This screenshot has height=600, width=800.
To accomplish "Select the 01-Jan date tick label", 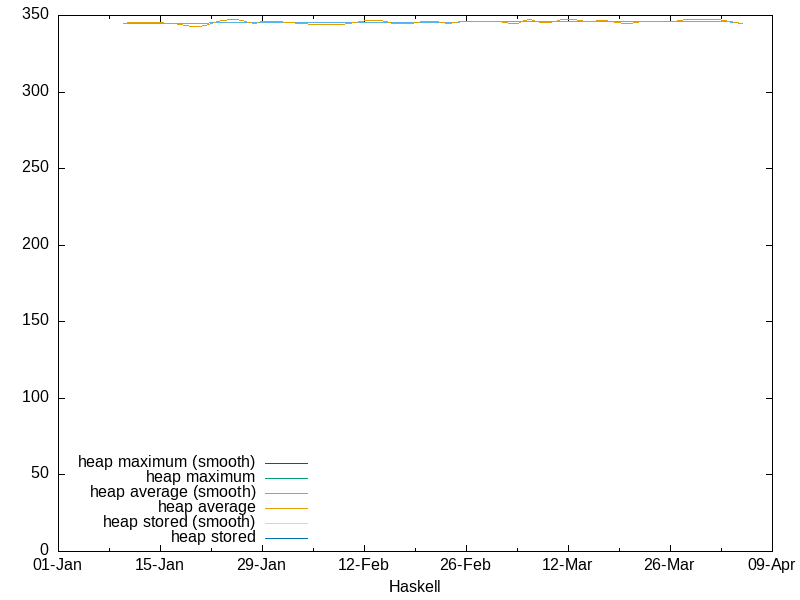I will tap(58, 565).
